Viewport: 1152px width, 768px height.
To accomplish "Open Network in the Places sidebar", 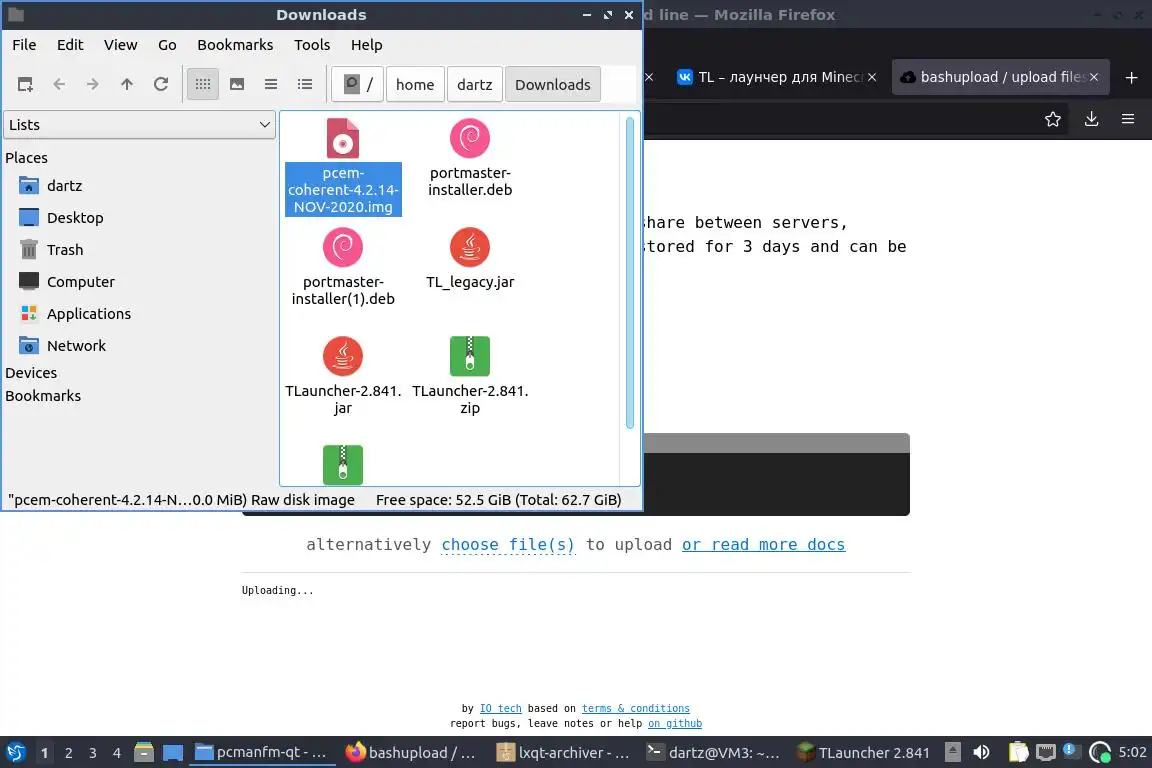I will pos(76,346).
